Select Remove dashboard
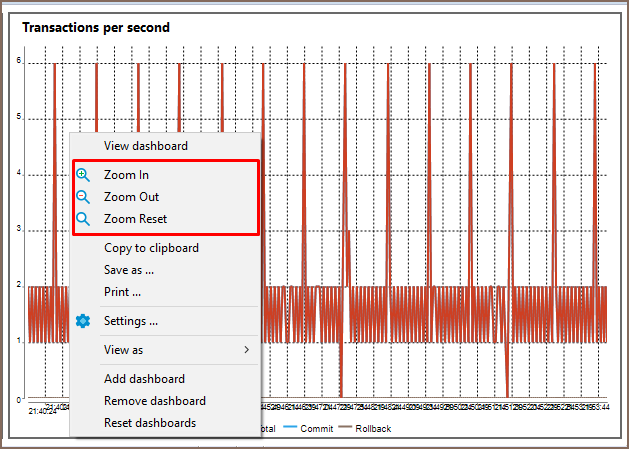Screen dimensions: 629x449 pos(154,401)
